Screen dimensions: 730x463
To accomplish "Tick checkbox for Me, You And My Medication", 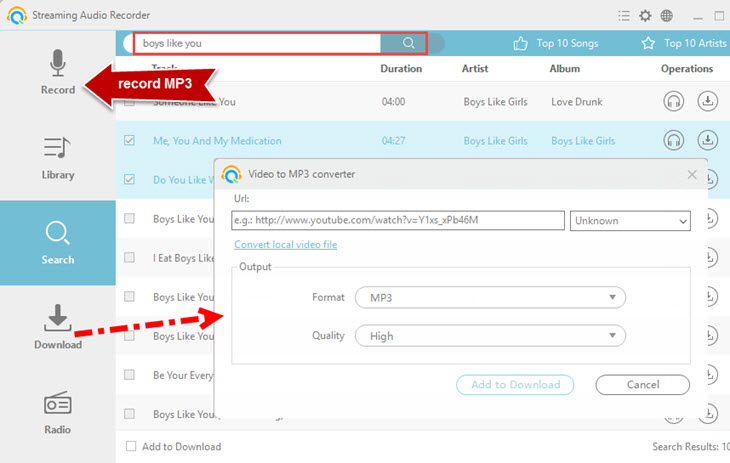I will (x=129, y=140).
